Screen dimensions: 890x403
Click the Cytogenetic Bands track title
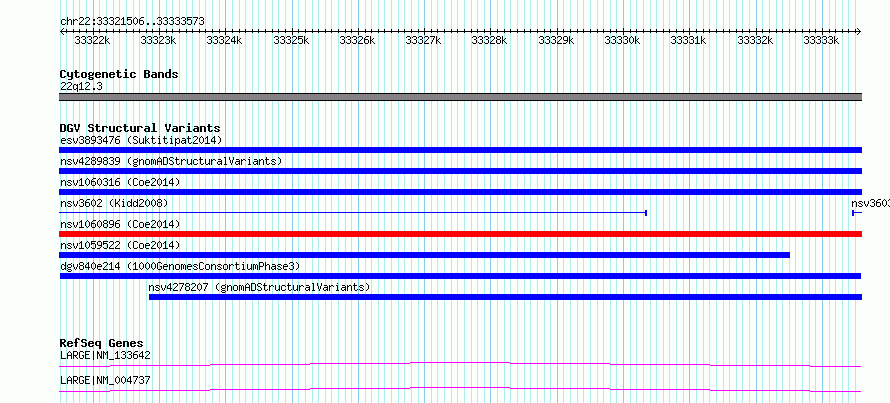pyautogui.click(x=119, y=74)
